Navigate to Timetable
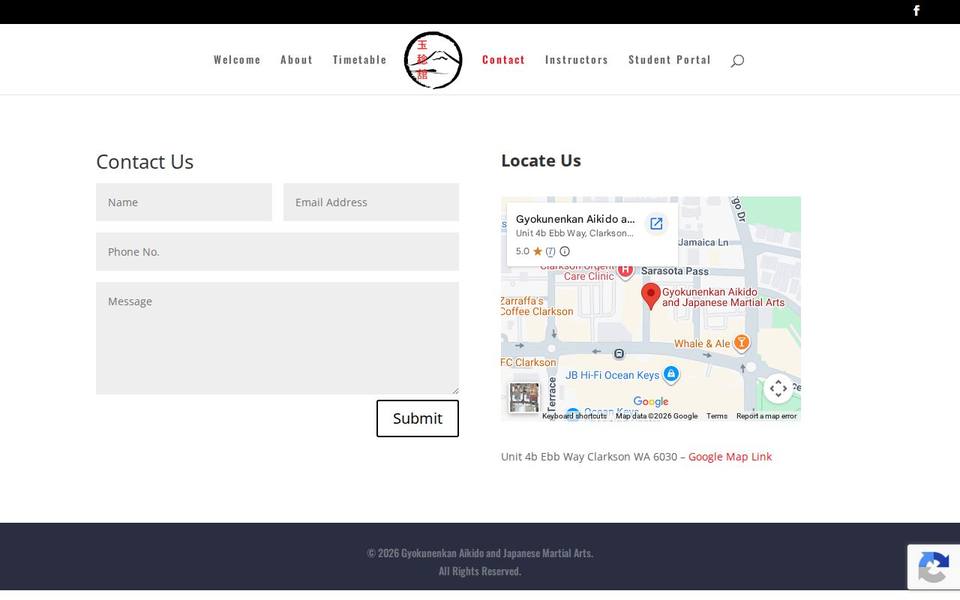 point(359,60)
